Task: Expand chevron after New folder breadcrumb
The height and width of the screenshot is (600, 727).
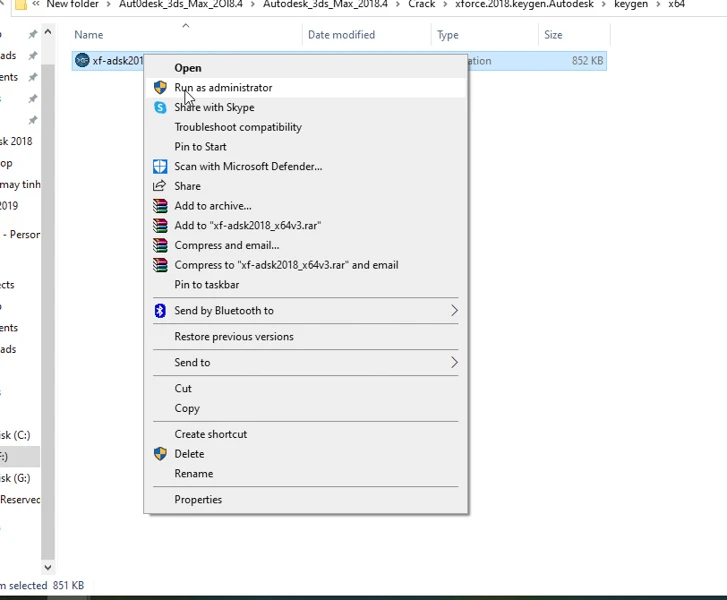Action: pos(109,4)
